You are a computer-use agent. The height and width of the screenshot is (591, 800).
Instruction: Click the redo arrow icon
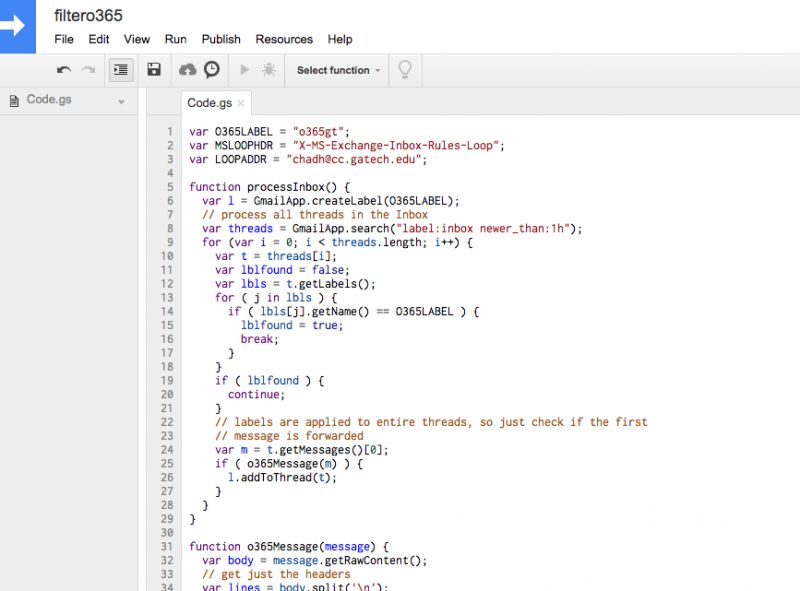pos(88,70)
